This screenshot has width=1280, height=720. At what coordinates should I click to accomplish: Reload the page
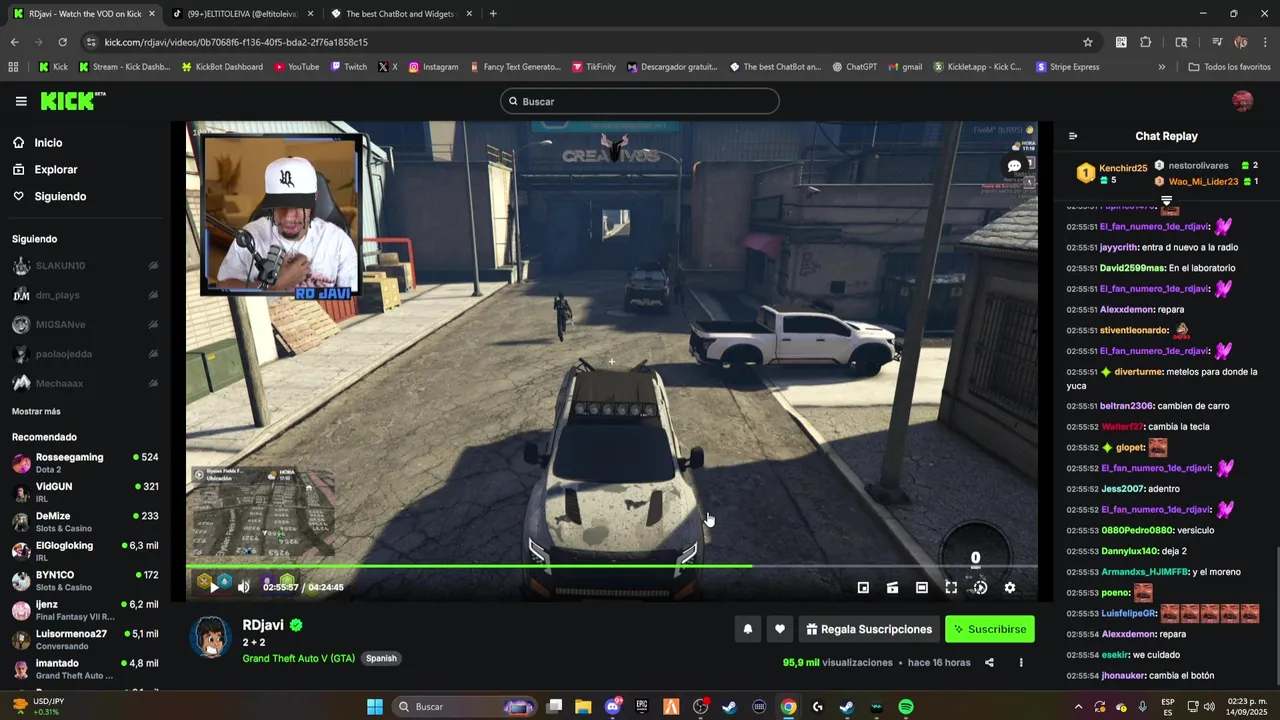[62, 42]
